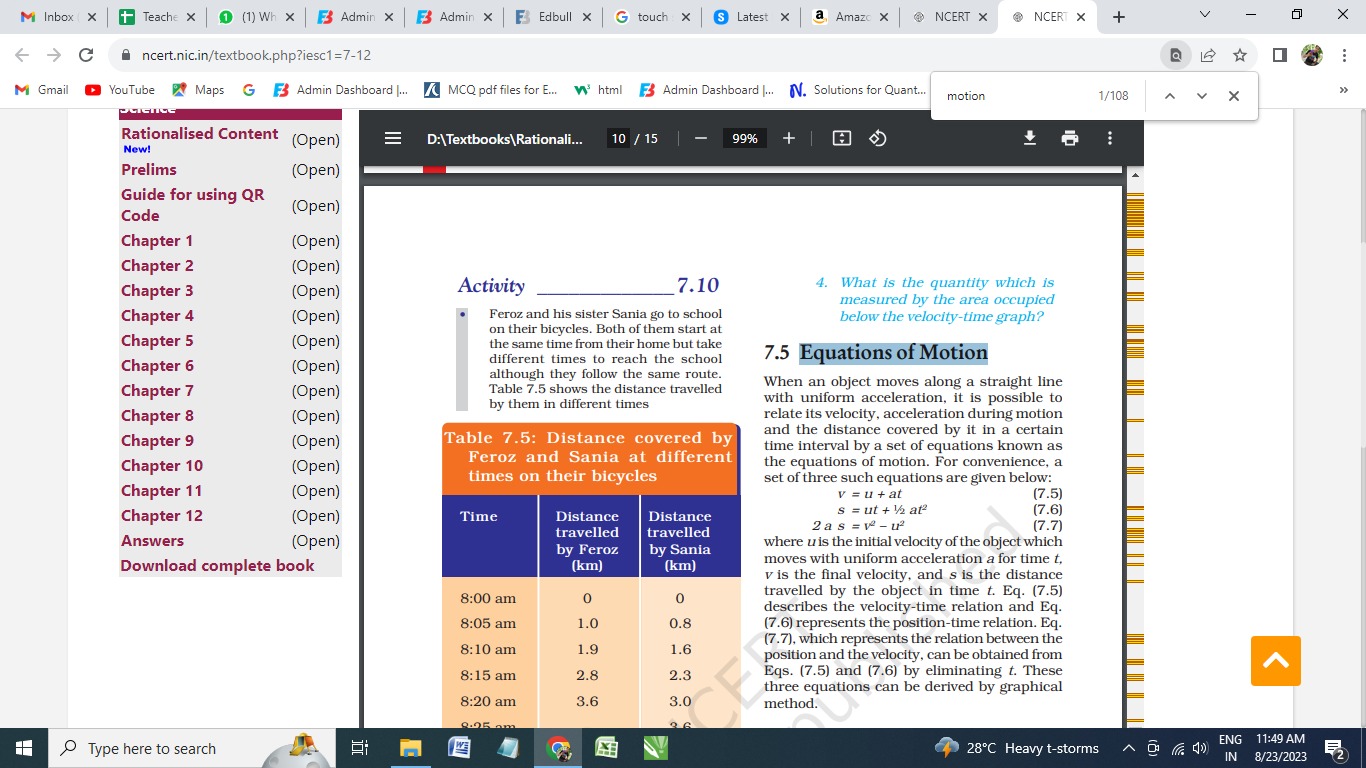Viewport: 1366px width, 768px height.
Task: Zoom out the PDF with minus button
Action: 701,138
